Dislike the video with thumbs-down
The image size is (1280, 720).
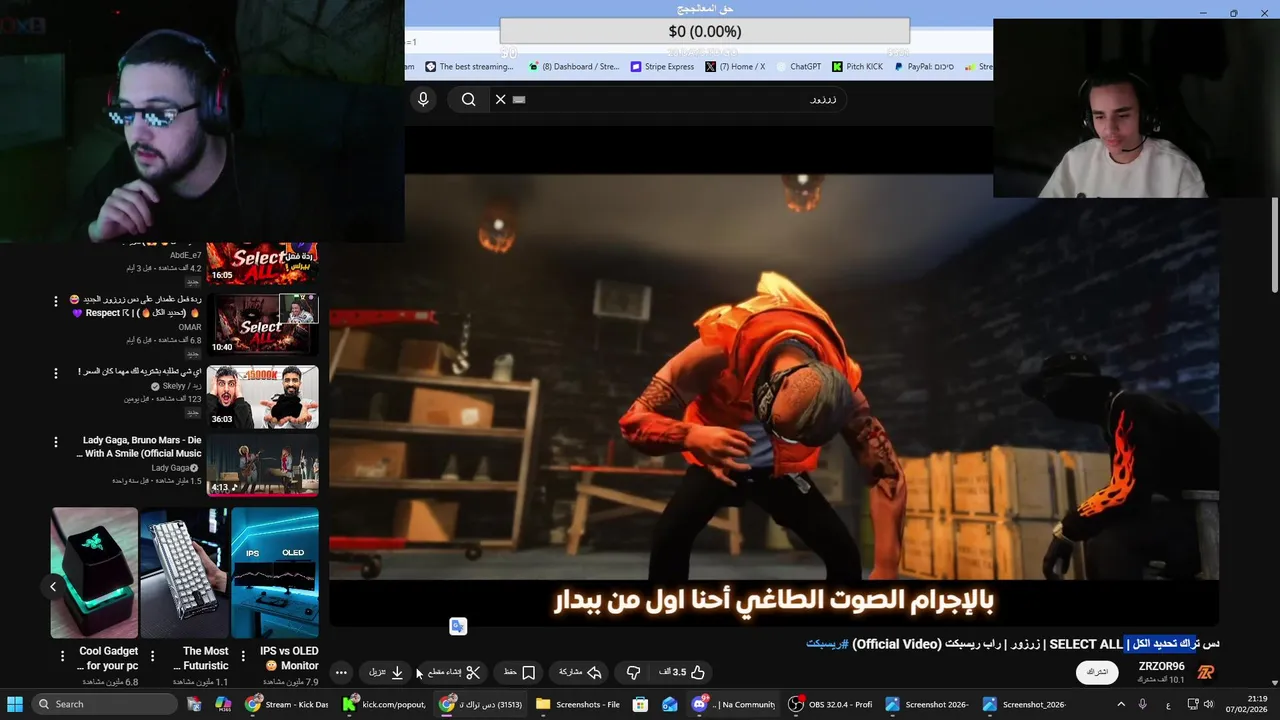633,672
